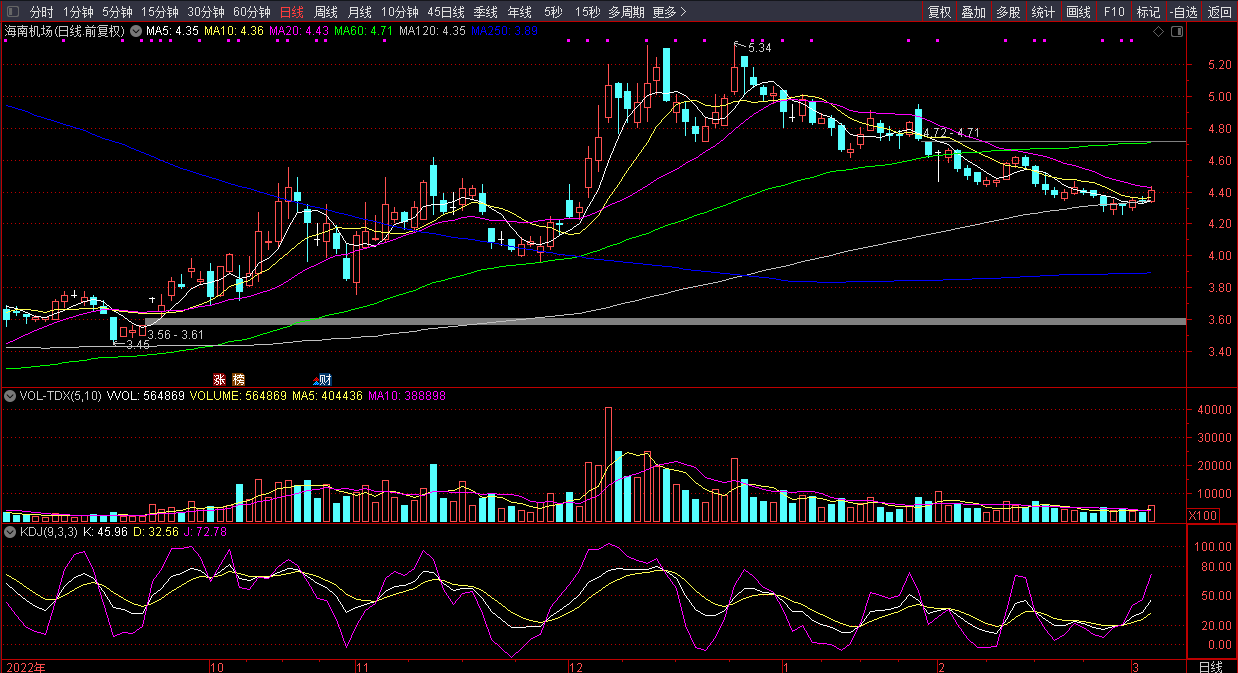Viewport: 1238px width, 673px height.
Task: Switch to the 周线 weekly period tab
Action: pos(326,12)
